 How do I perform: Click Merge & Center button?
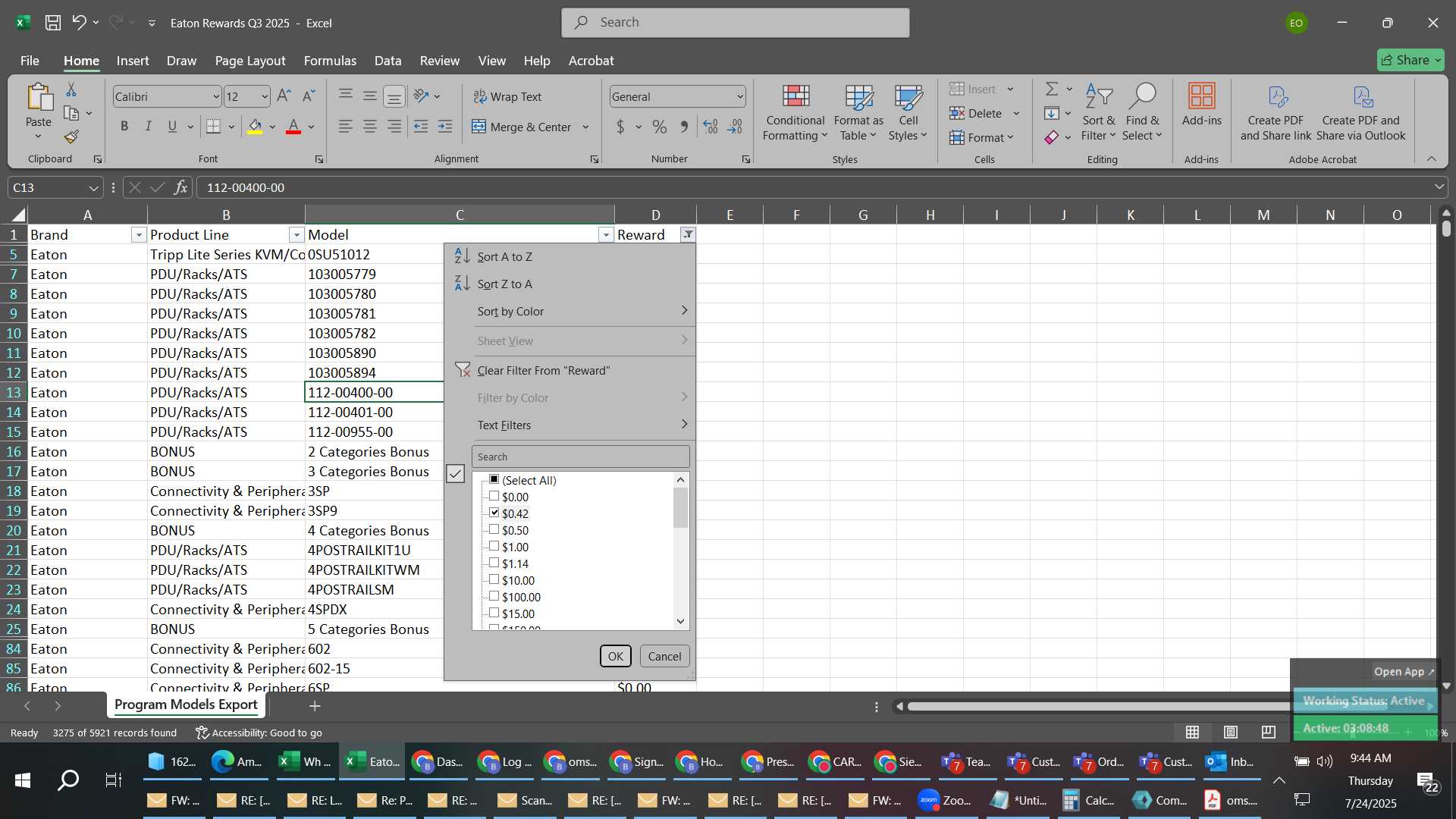[522, 127]
